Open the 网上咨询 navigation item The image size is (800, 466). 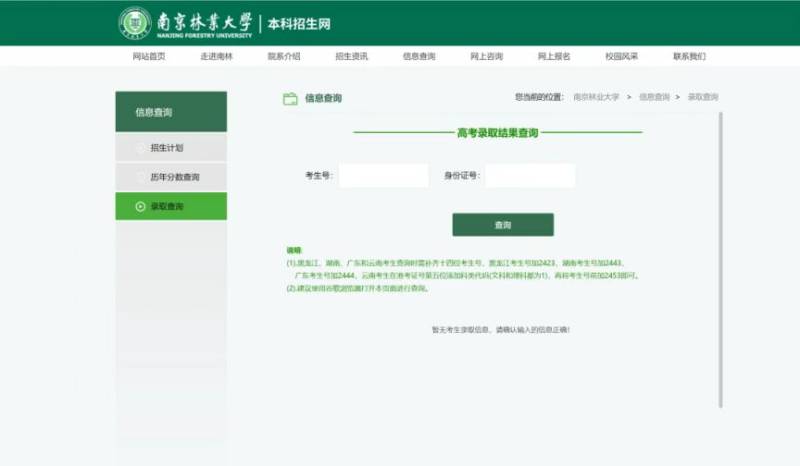tap(486, 57)
